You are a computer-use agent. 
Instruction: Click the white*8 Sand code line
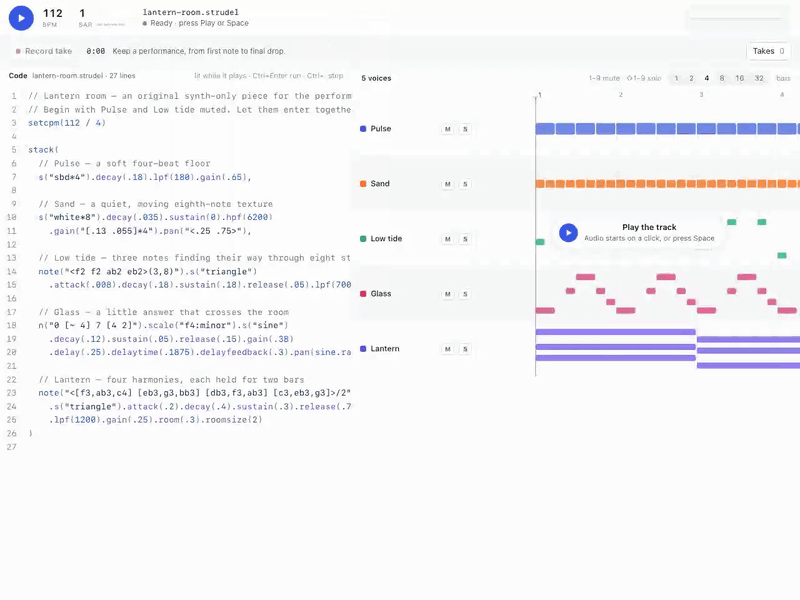(156, 217)
